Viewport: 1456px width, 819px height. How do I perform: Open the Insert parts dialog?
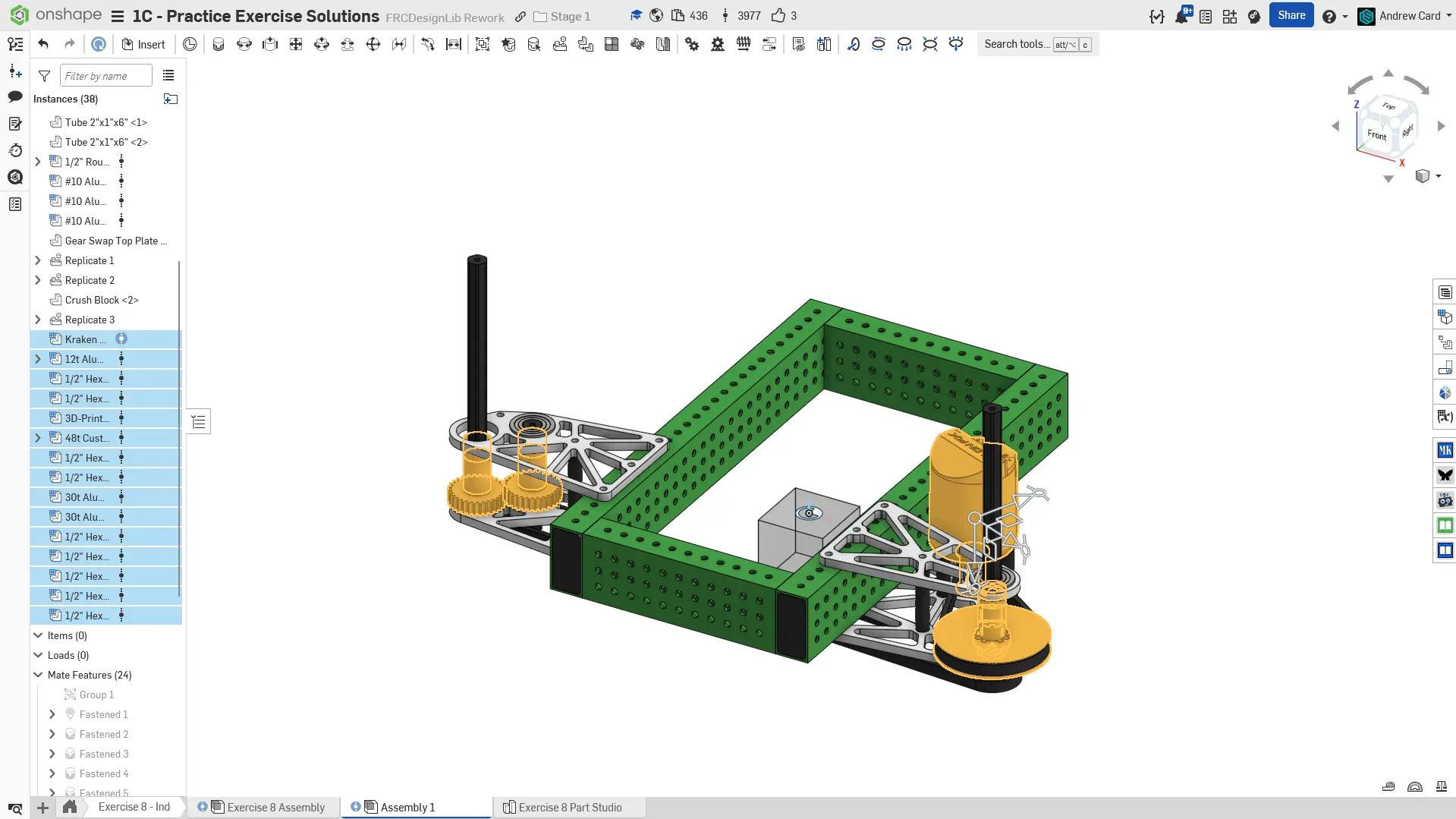click(143, 44)
